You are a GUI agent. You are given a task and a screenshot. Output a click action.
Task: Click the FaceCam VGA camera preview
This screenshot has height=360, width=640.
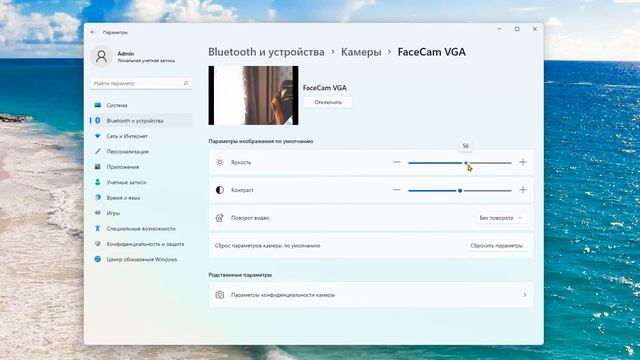click(x=253, y=95)
